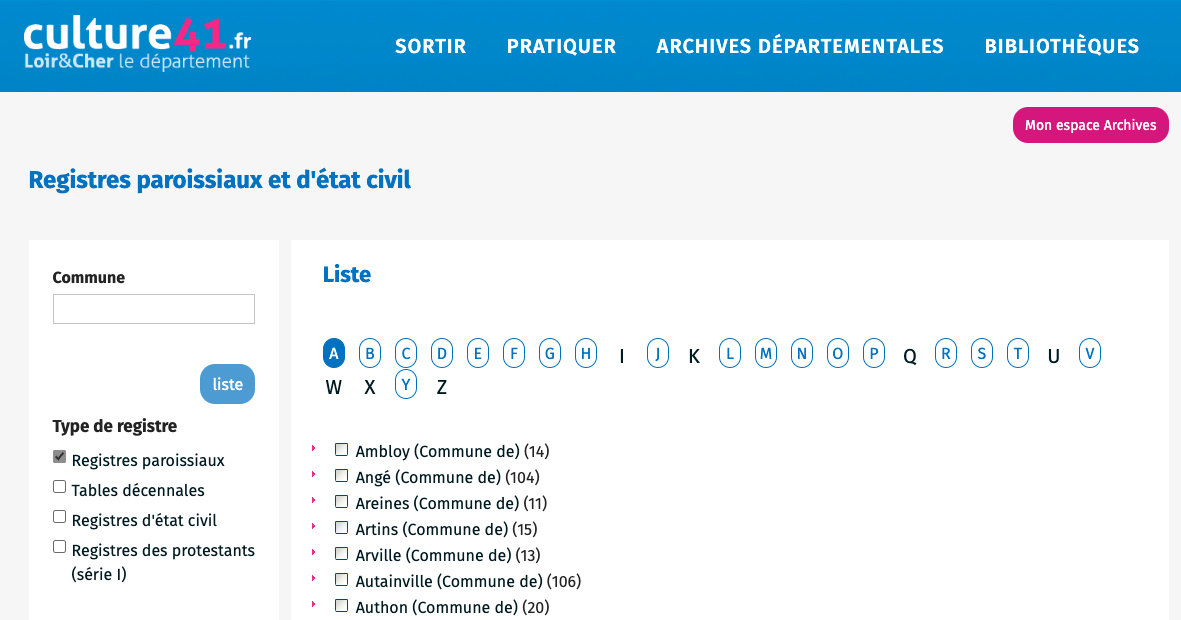The width and height of the screenshot is (1181, 620).
Task: Filter list by letter N
Action: point(802,353)
